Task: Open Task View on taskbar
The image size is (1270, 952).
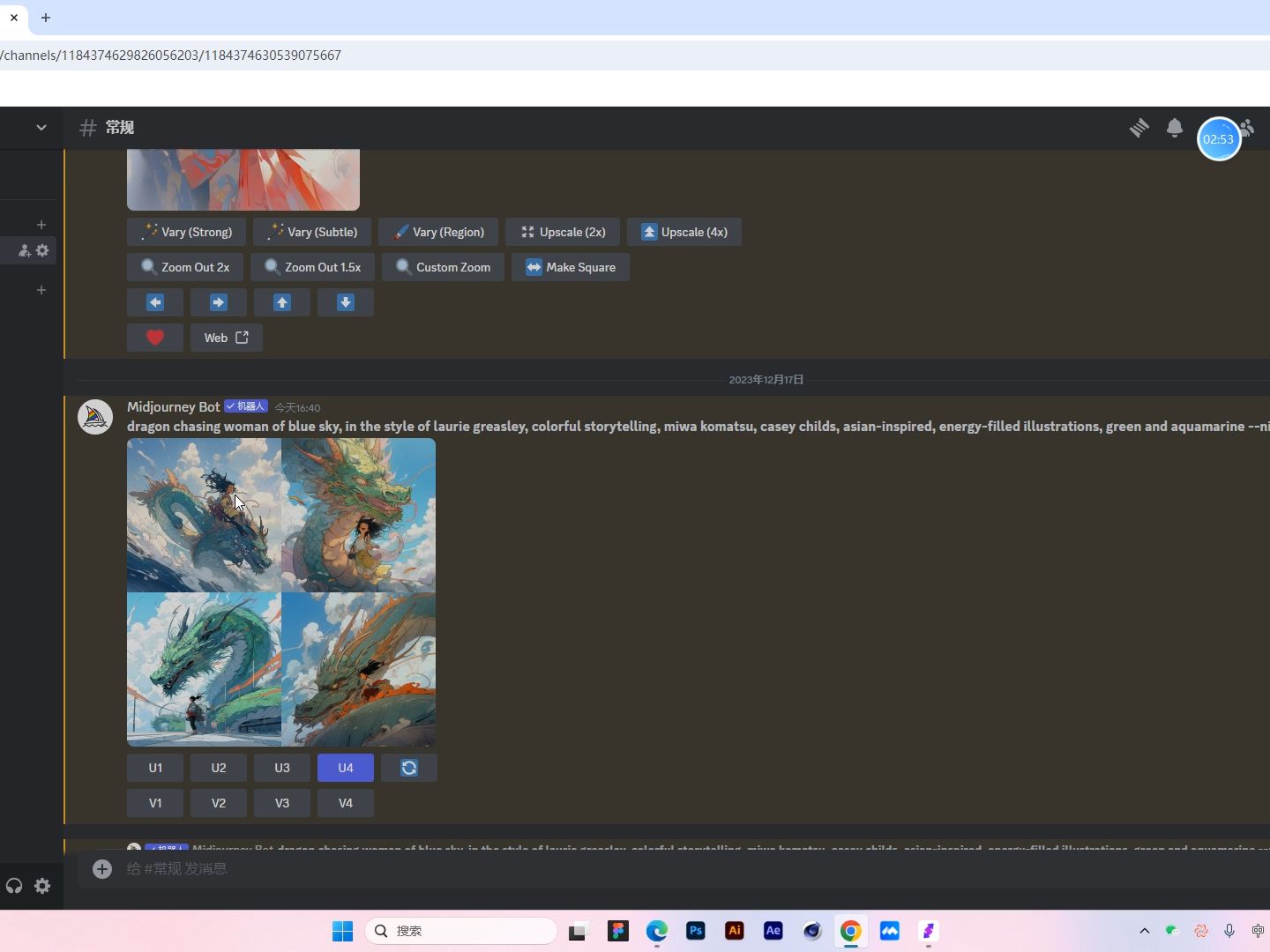Action: (578, 931)
